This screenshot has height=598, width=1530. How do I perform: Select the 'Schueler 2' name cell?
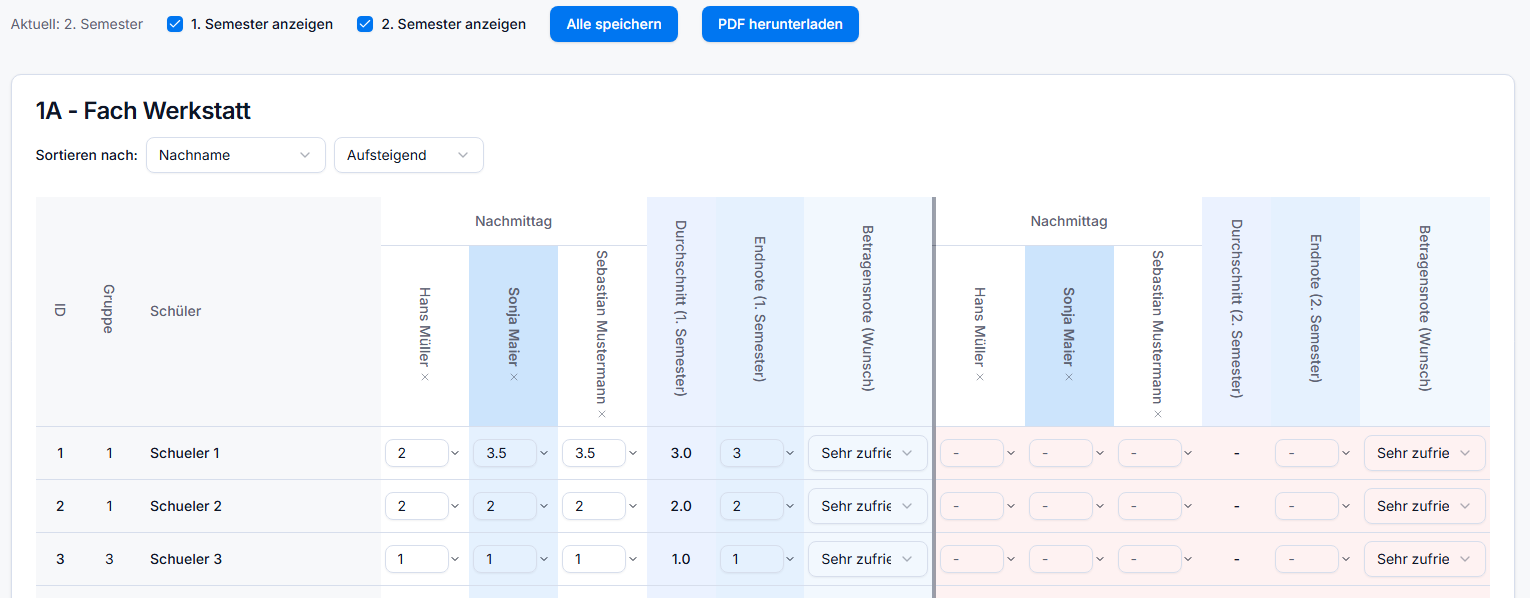186,506
